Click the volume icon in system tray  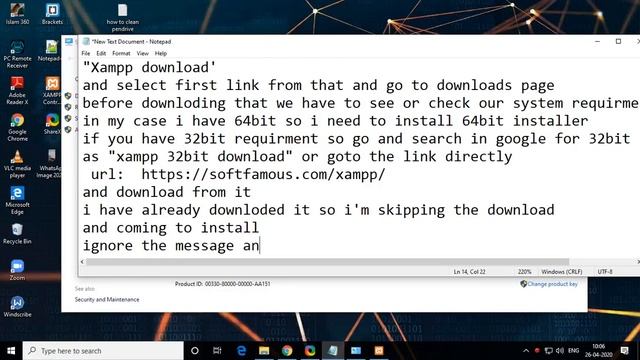click(x=560, y=351)
